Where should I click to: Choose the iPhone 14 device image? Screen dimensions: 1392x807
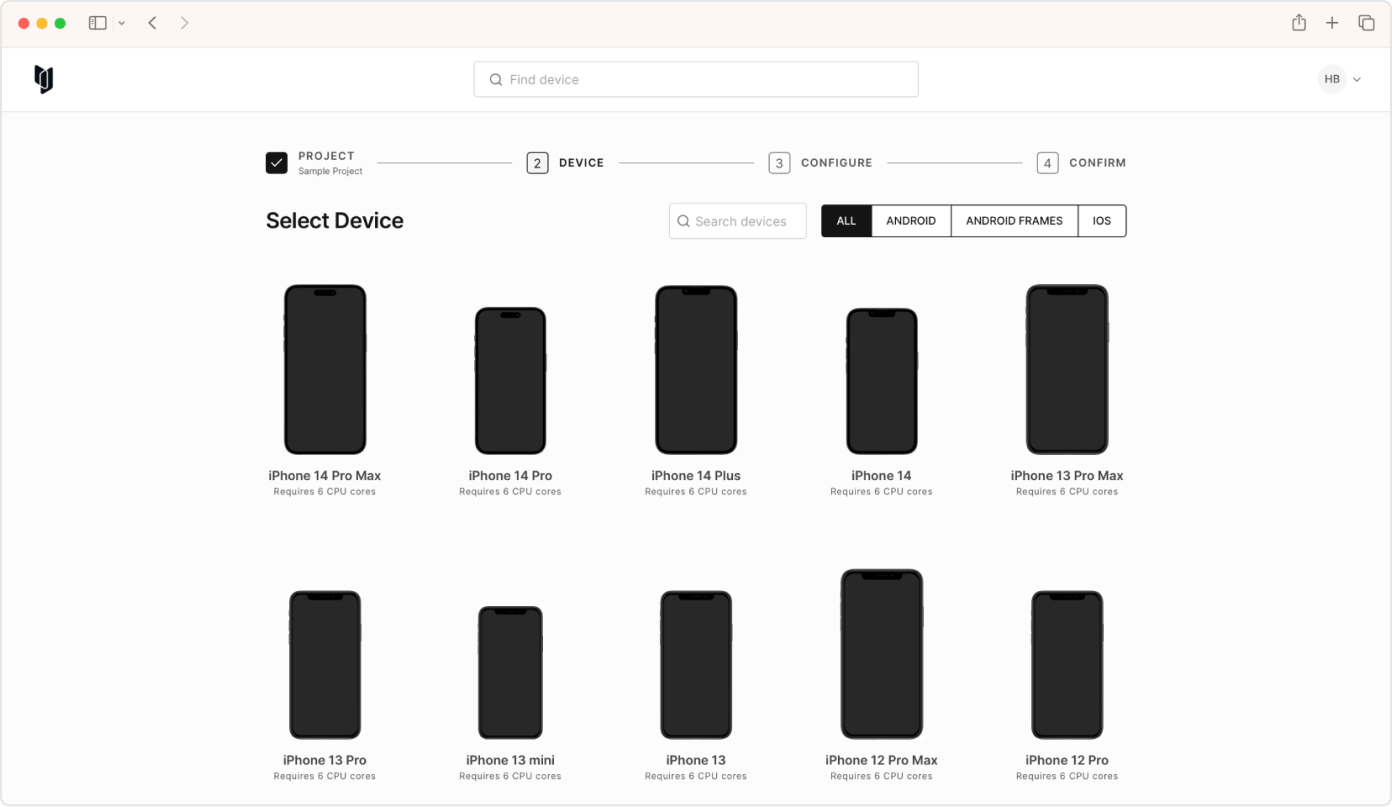click(x=882, y=381)
